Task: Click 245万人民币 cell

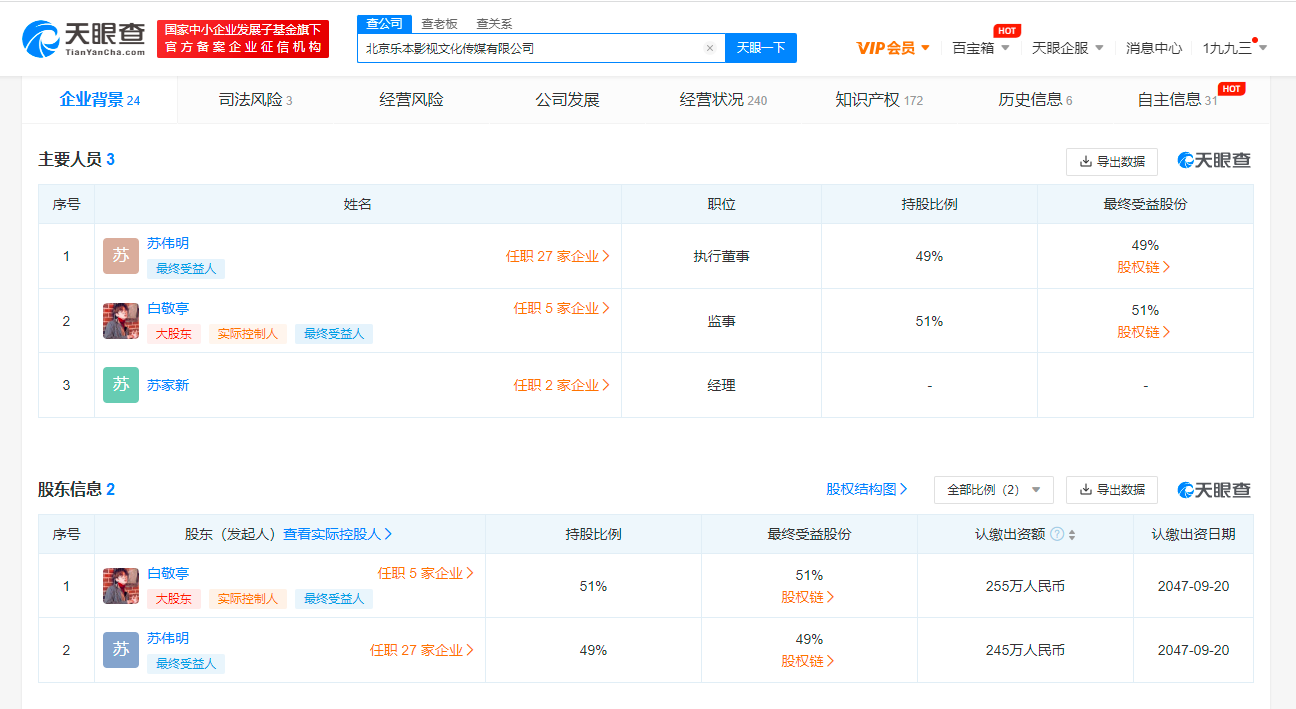Action: click(1025, 650)
